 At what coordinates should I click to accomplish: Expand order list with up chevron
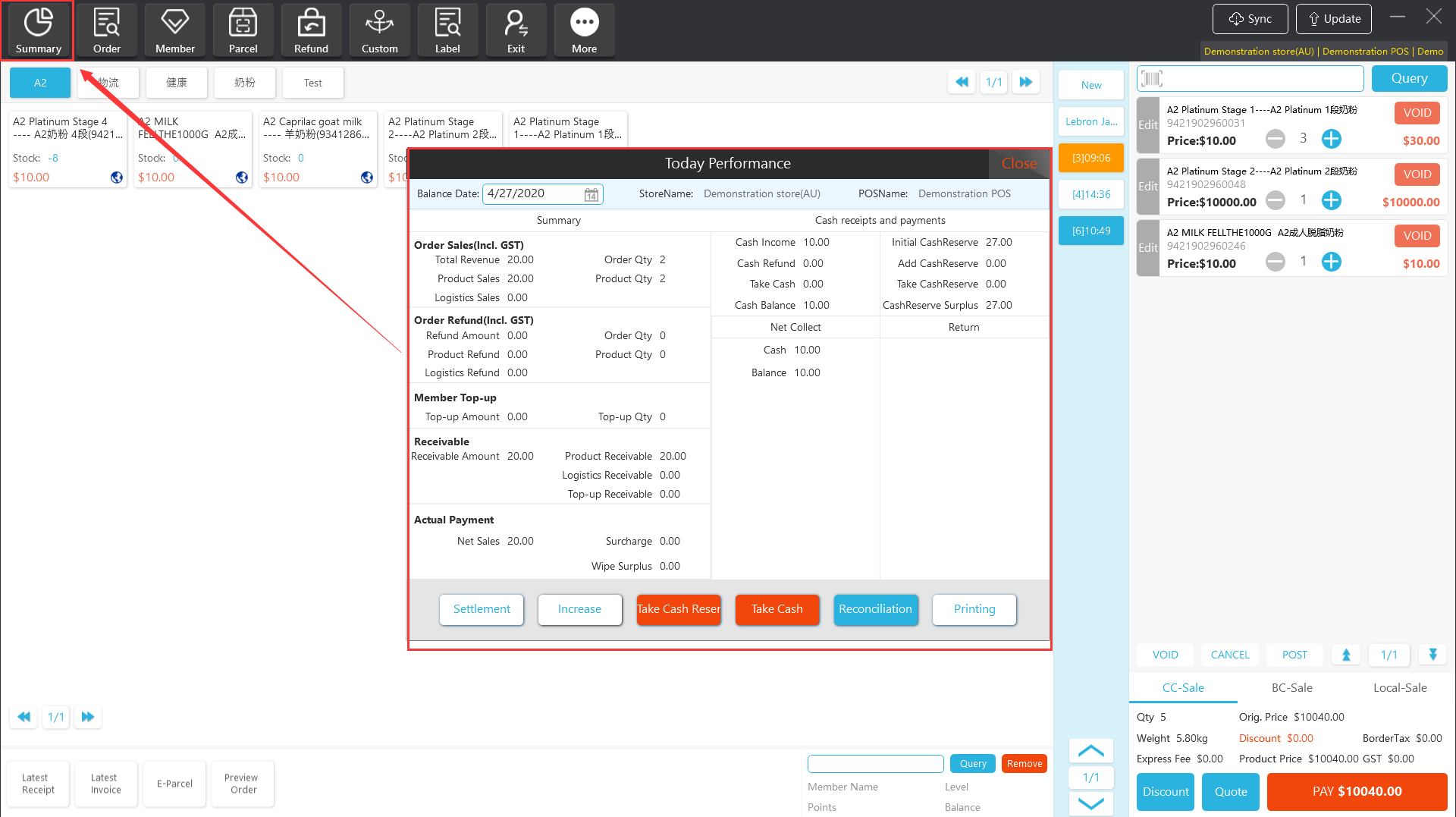tap(1090, 751)
